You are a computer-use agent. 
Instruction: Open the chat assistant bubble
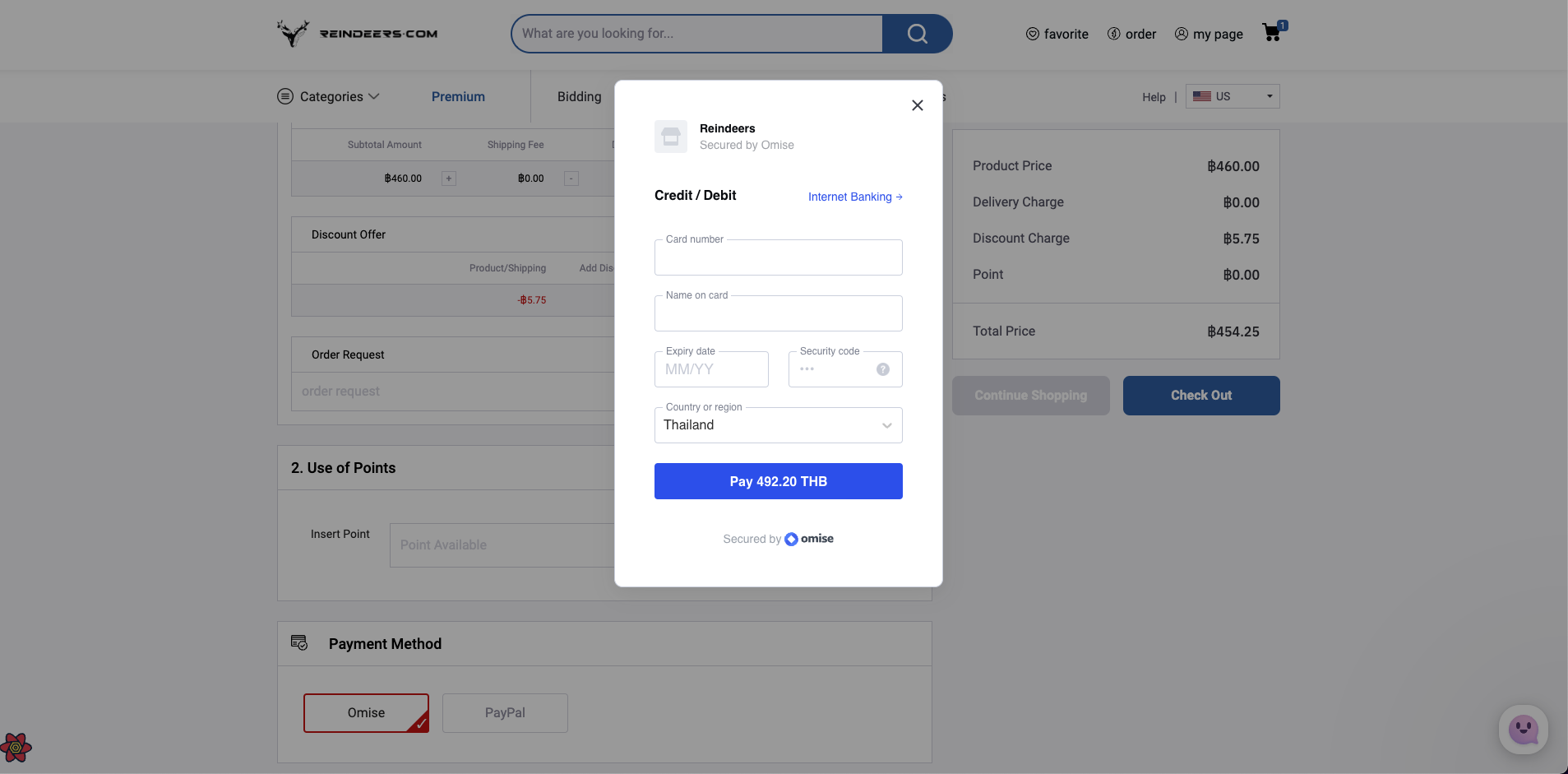pos(1524,730)
